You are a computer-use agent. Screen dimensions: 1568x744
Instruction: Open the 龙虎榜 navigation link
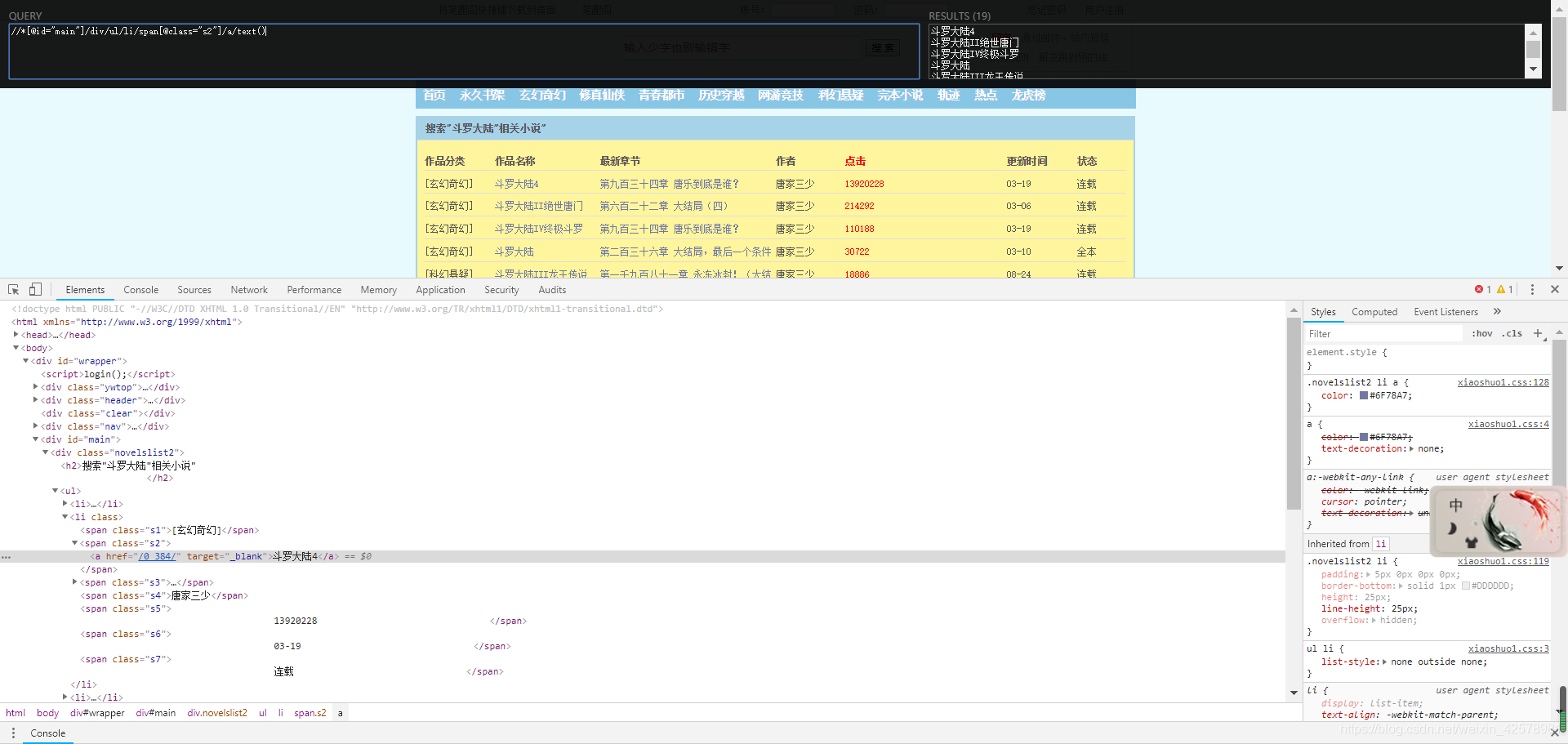[1028, 96]
